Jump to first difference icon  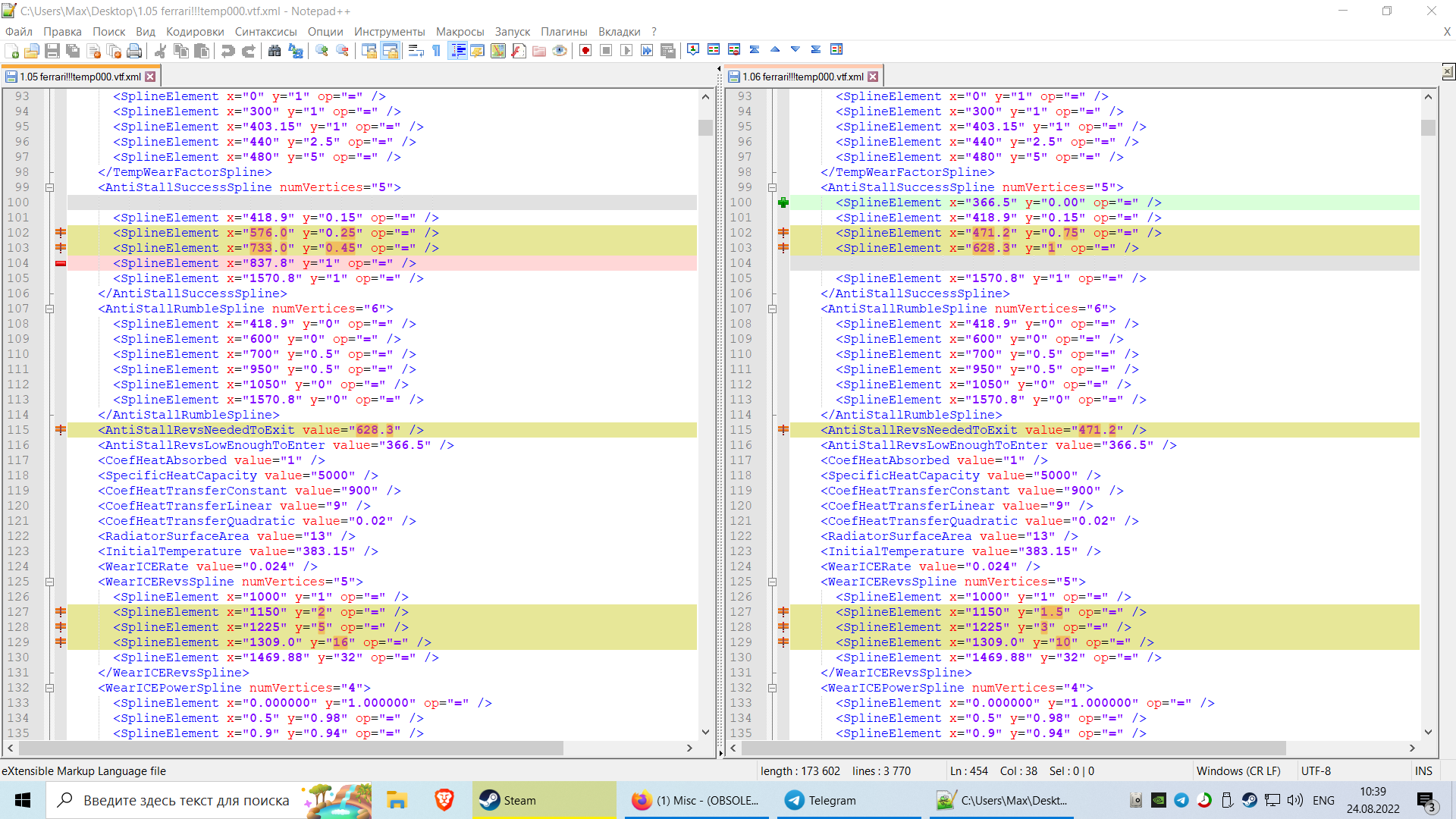(x=755, y=49)
